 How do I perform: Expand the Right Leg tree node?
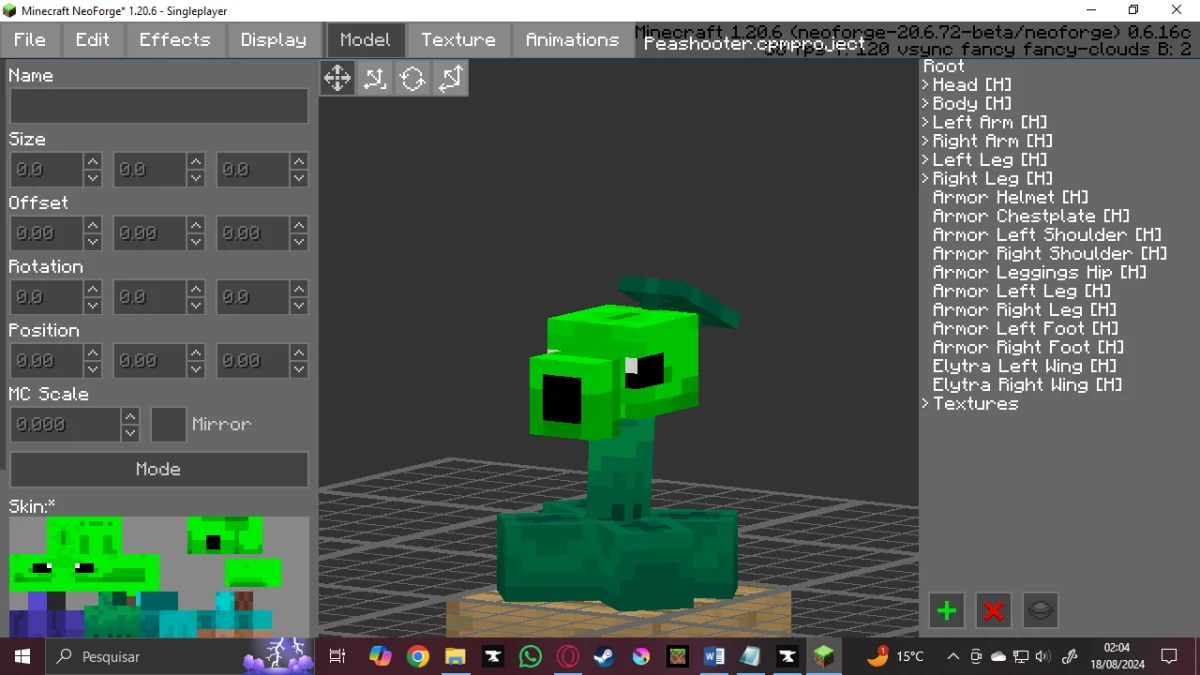[x=926, y=179]
